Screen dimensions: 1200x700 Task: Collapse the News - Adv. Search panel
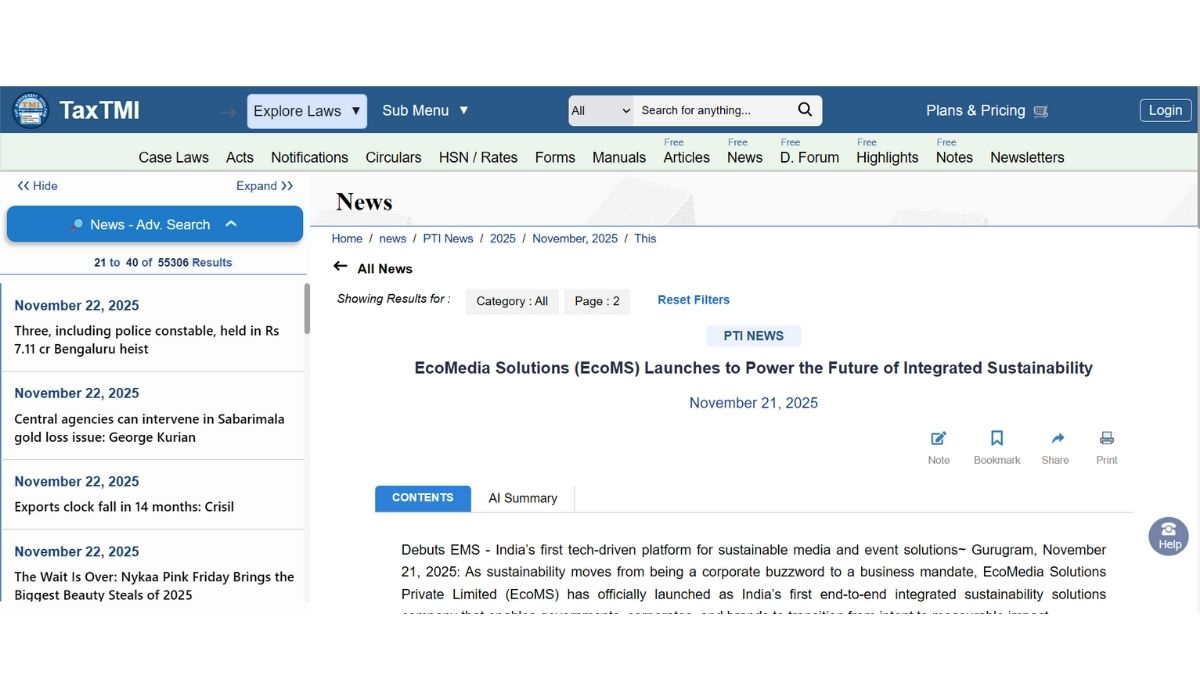(x=231, y=224)
